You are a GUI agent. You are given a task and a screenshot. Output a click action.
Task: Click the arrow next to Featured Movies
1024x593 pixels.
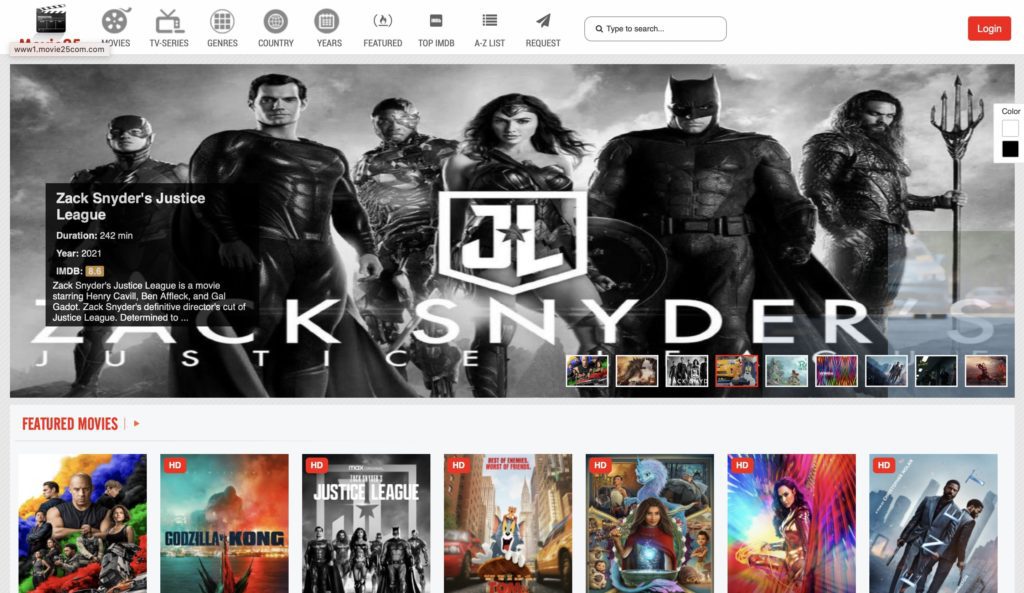point(136,424)
